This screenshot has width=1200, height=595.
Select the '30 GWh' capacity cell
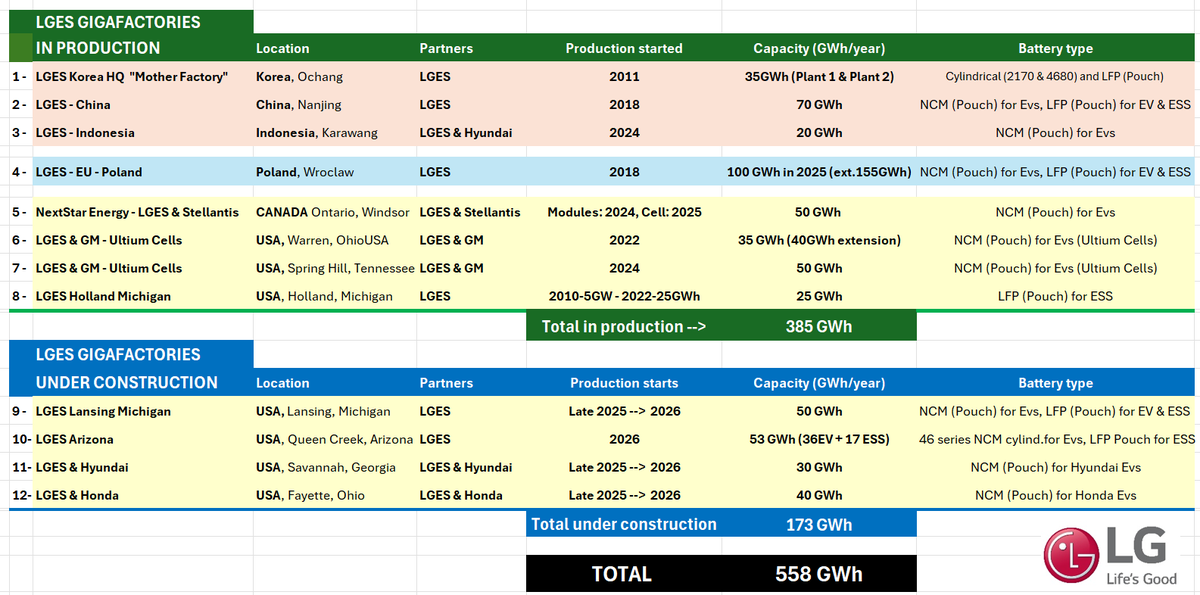coord(819,467)
